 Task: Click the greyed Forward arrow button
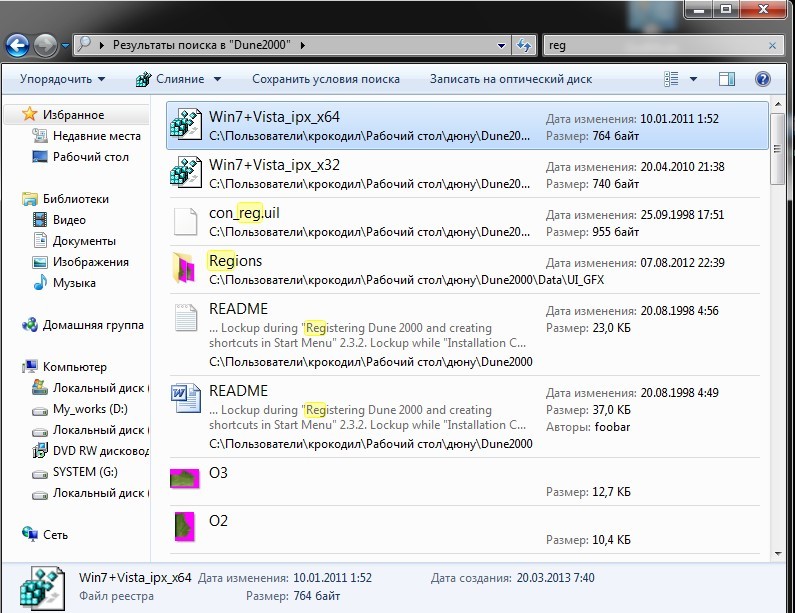[x=45, y=46]
